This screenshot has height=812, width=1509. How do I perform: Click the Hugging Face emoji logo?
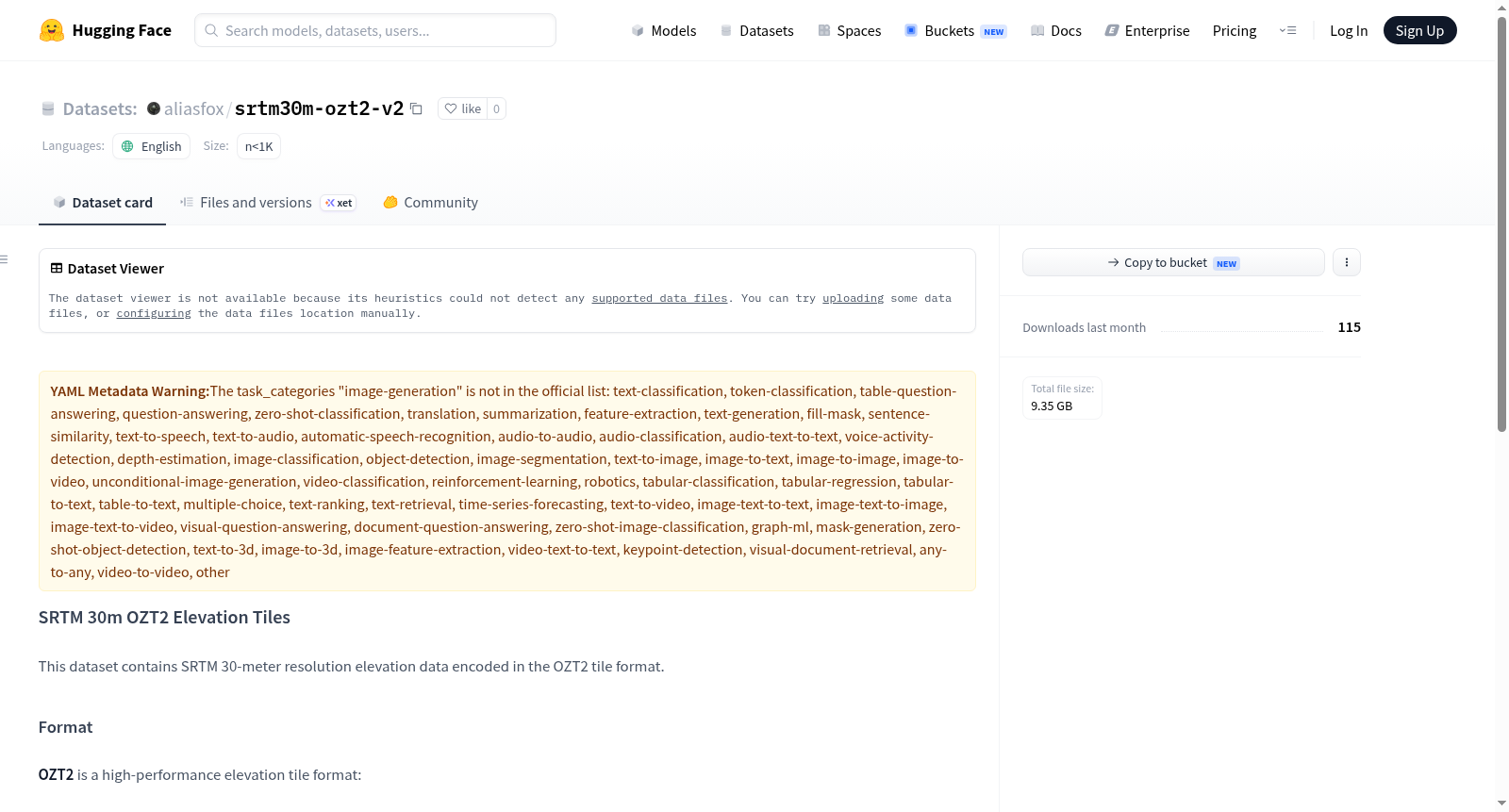(52, 30)
